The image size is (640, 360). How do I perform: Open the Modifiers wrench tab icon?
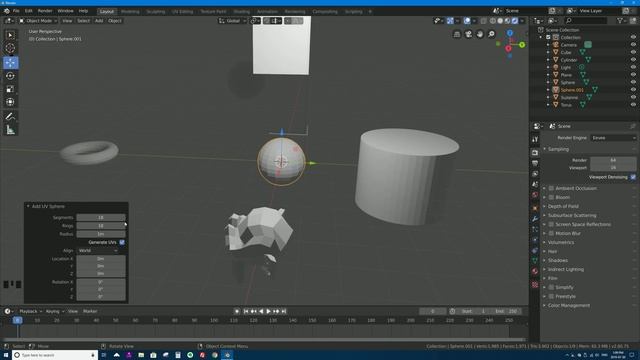(x=535, y=219)
